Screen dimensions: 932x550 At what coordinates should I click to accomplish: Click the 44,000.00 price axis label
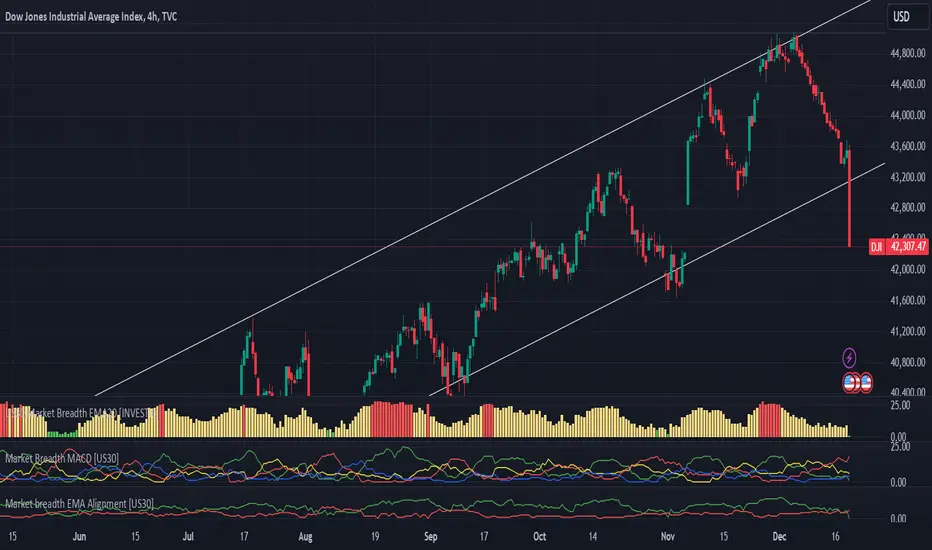[x=907, y=115]
